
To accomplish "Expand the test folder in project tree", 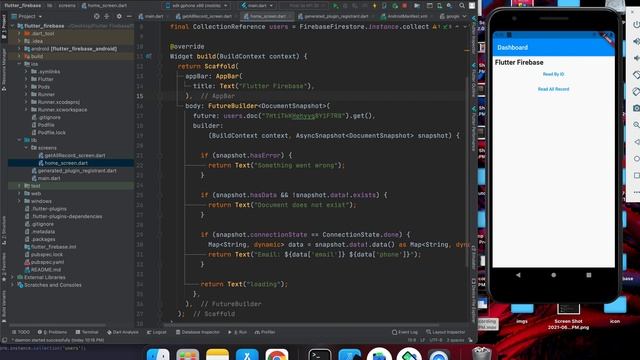I will coord(19,186).
